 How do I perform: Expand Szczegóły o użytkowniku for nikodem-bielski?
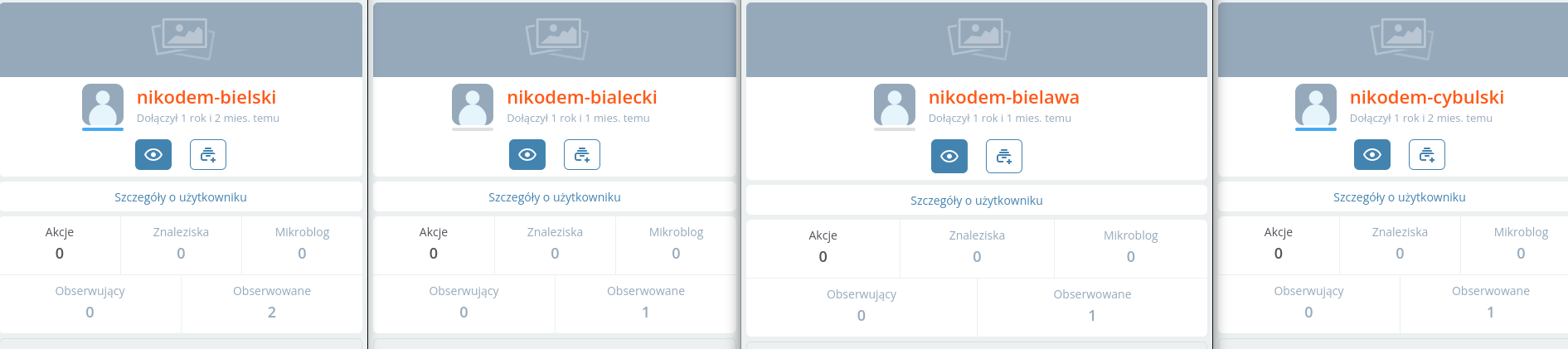point(181,197)
